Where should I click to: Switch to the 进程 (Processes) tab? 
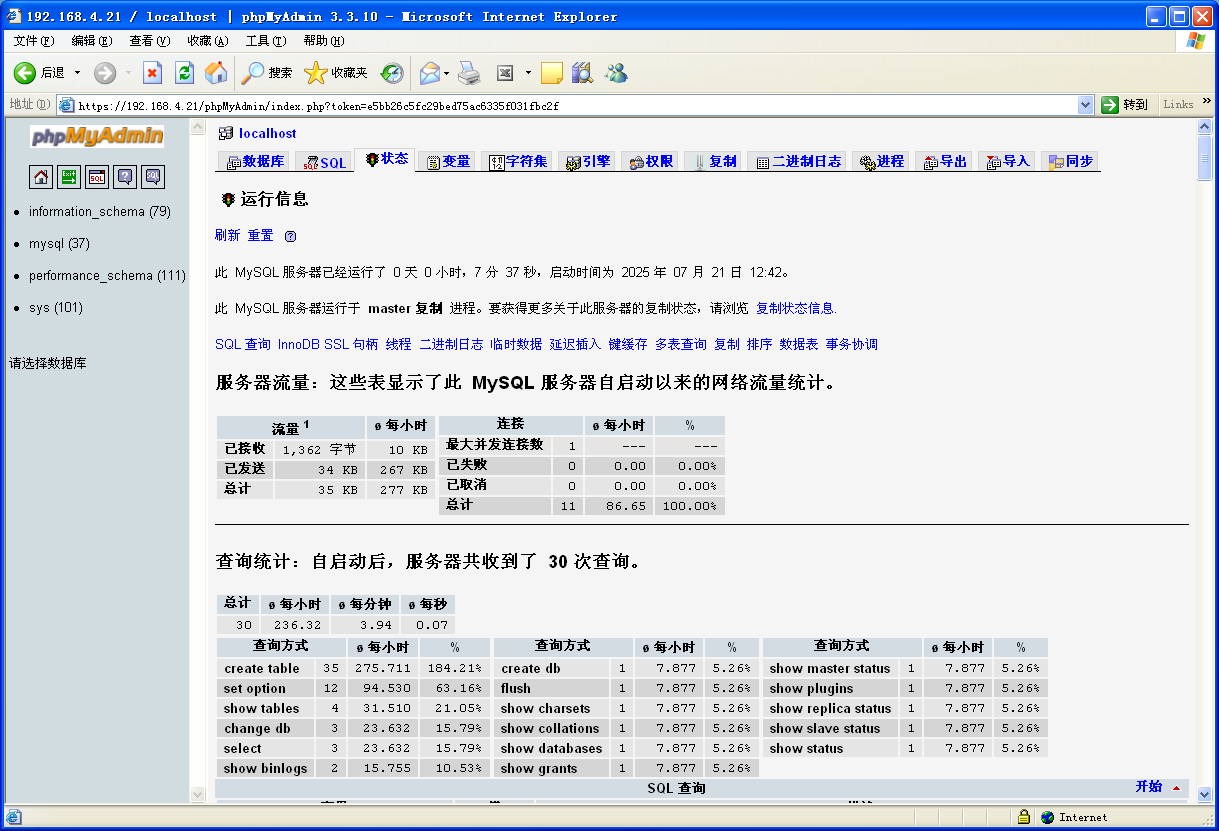click(x=881, y=162)
